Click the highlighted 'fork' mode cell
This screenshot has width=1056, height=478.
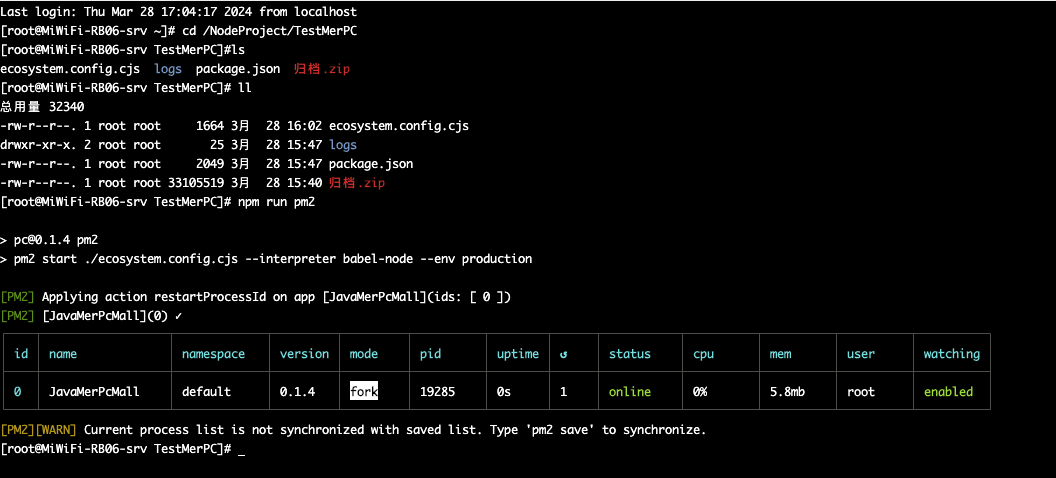pyautogui.click(x=364, y=391)
